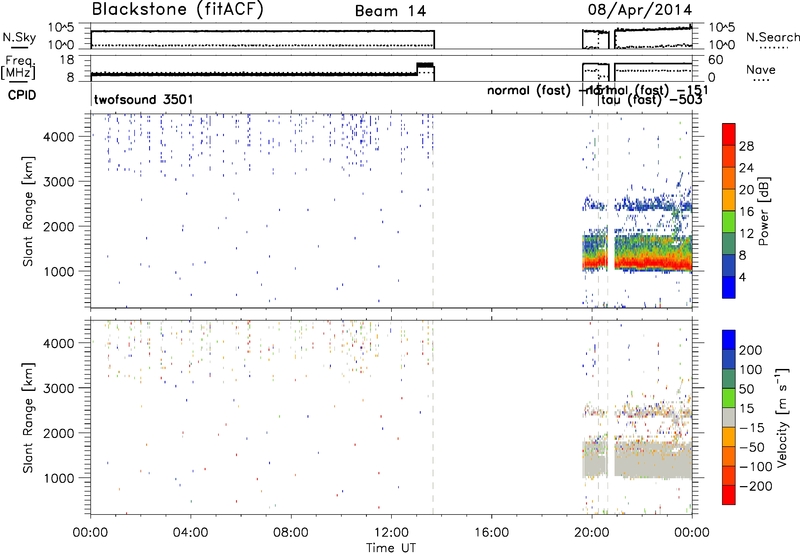Click the "-100" tick on Velocity colorbar
The width and height of the screenshot is (800, 554).
coord(756,467)
